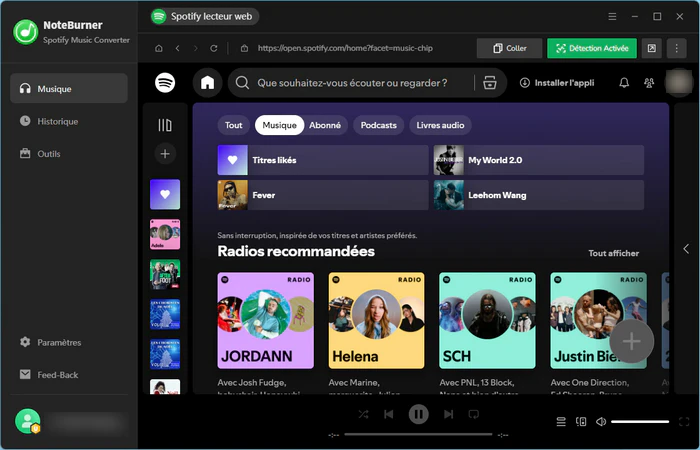Open the JORDANN radio card
Screen dimensions: 700x450
[266, 321]
